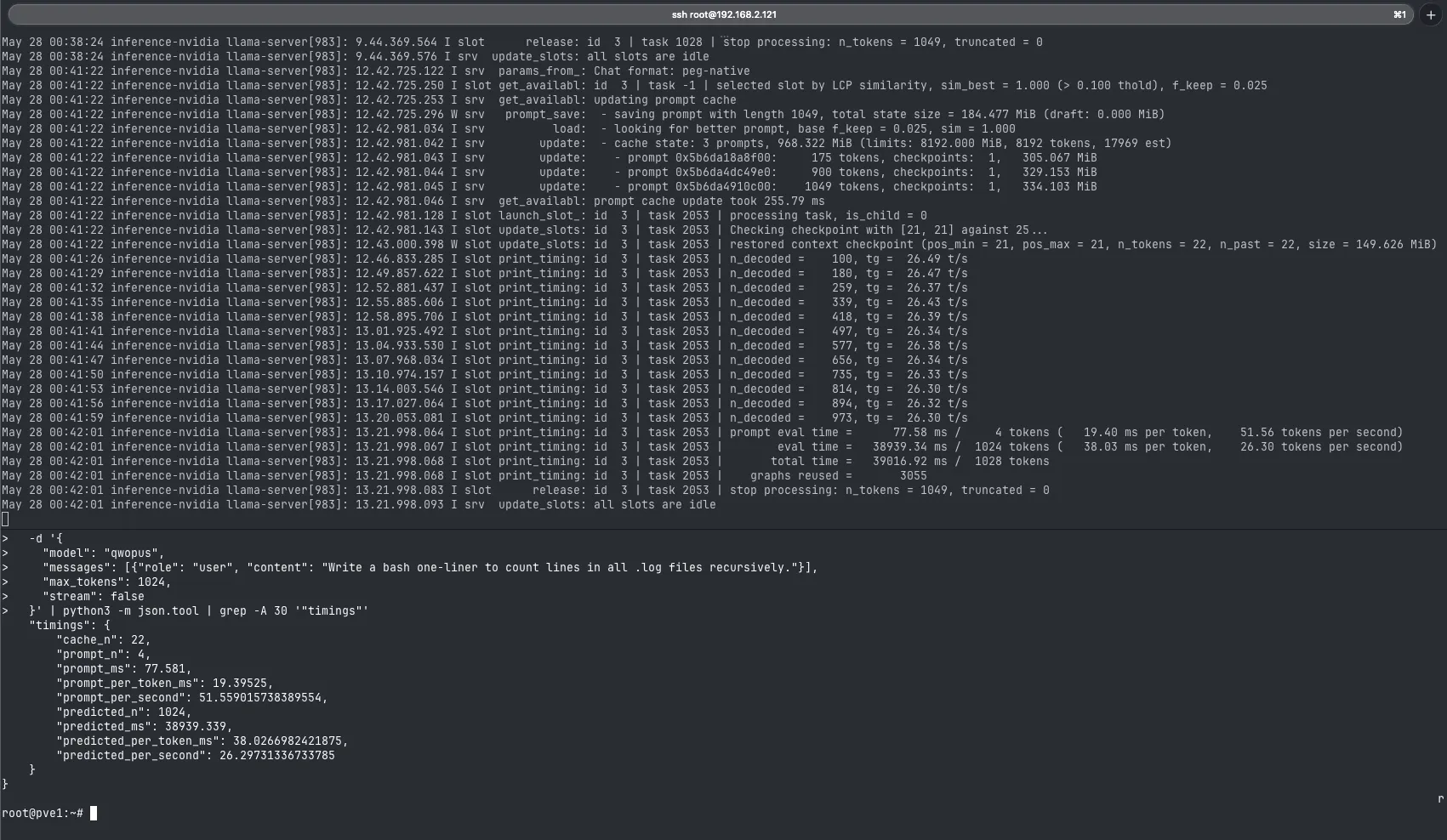Image resolution: width=1447 pixels, height=840 pixels.
Task: Click the eval time 38939.34 ms log line
Action: tap(703, 446)
